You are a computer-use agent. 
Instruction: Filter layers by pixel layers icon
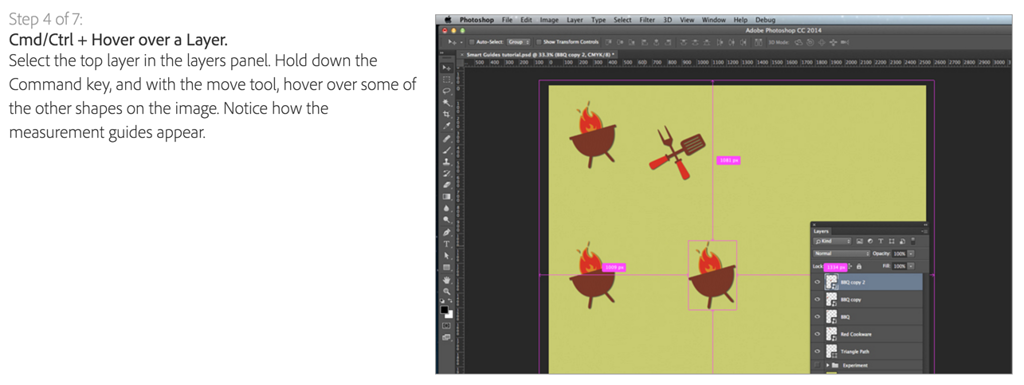859,241
